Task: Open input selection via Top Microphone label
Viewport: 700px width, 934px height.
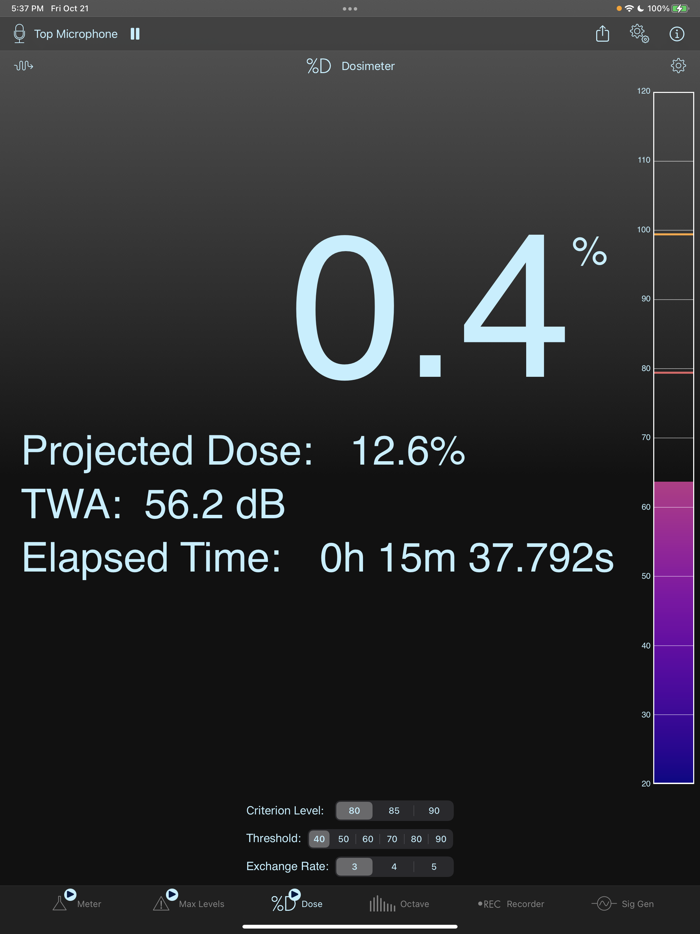Action: pyautogui.click(x=76, y=33)
